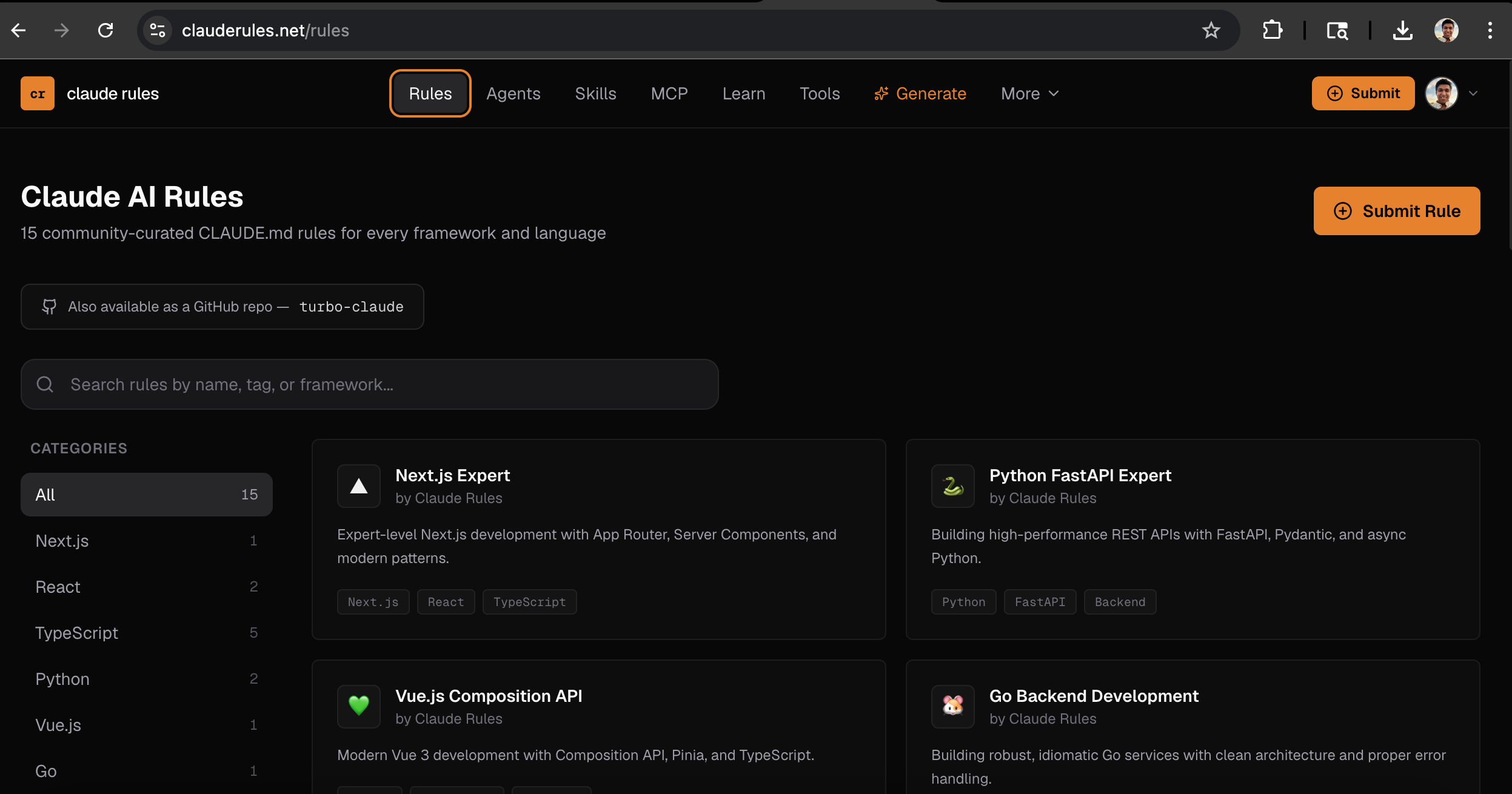Open the browser extensions puzzle icon
Screen dimensions: 1512x794
1273,30
